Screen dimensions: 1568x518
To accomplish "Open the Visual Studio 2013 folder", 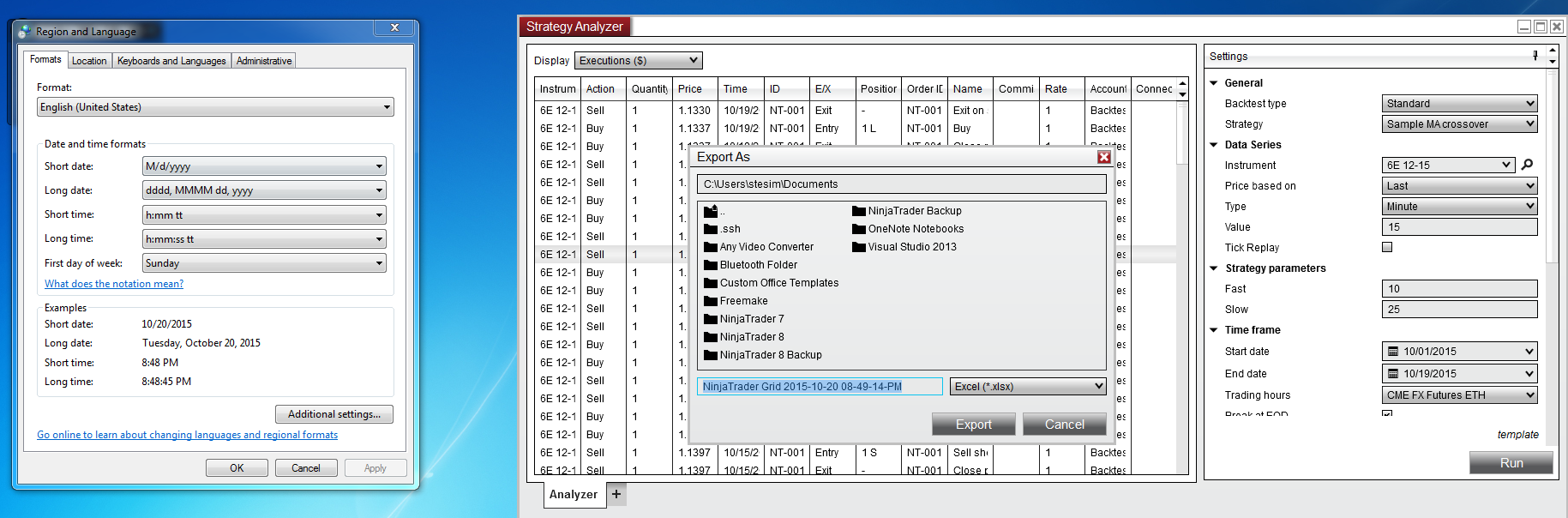I will point(904,247).
